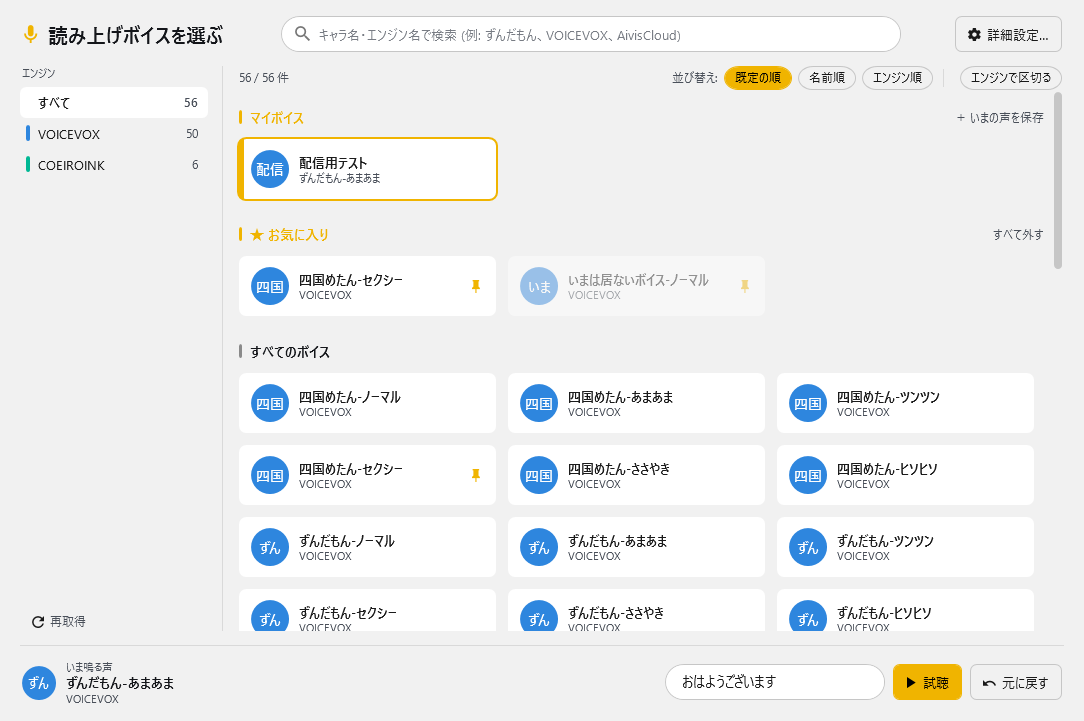Click the マイボイス section heading
The height and width of the screenshot is (721, 1084).
(x=277, y=118)
